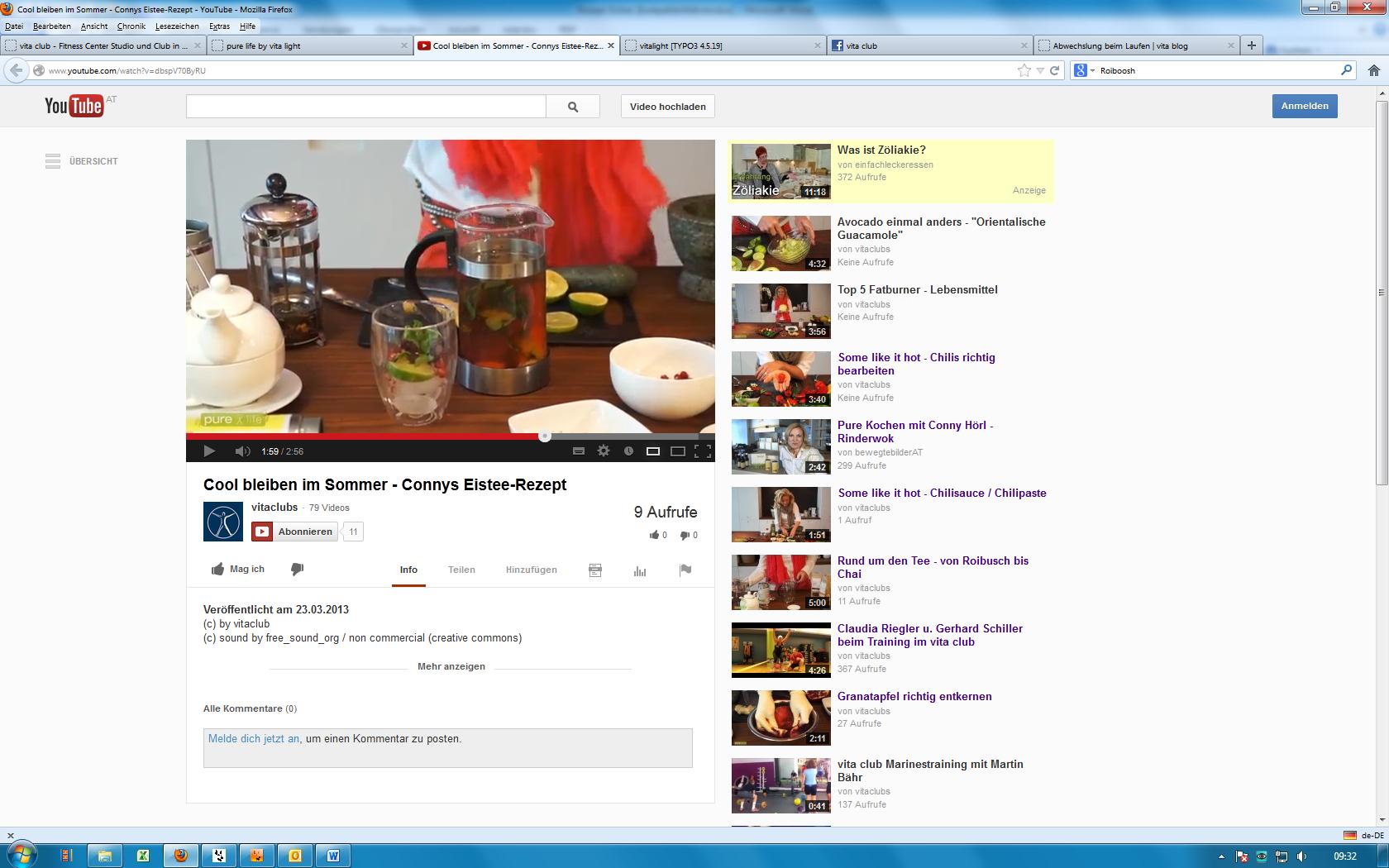Click the Abonnieren subscribe button
This screenshot has height=868, width=1389.
[x=296, y=532]
